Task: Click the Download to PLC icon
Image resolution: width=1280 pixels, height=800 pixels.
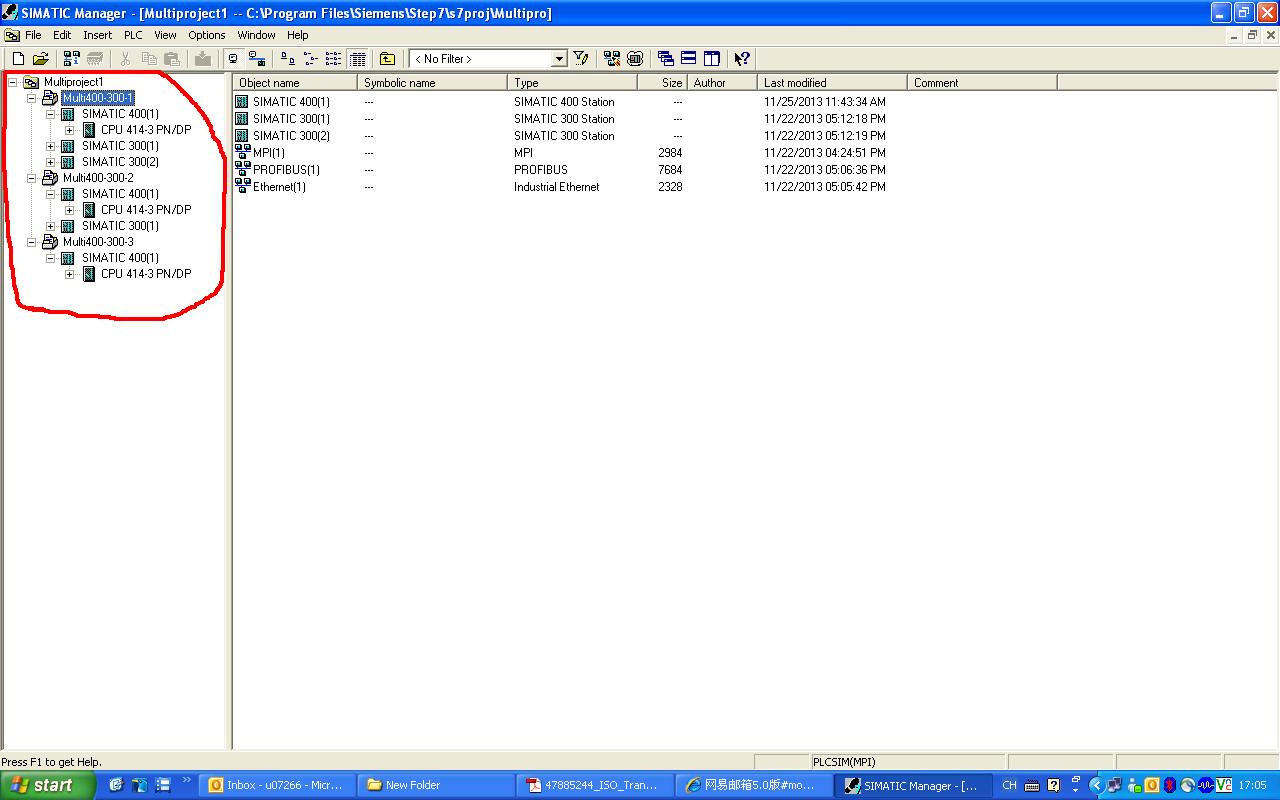Action: pos(203,59)
